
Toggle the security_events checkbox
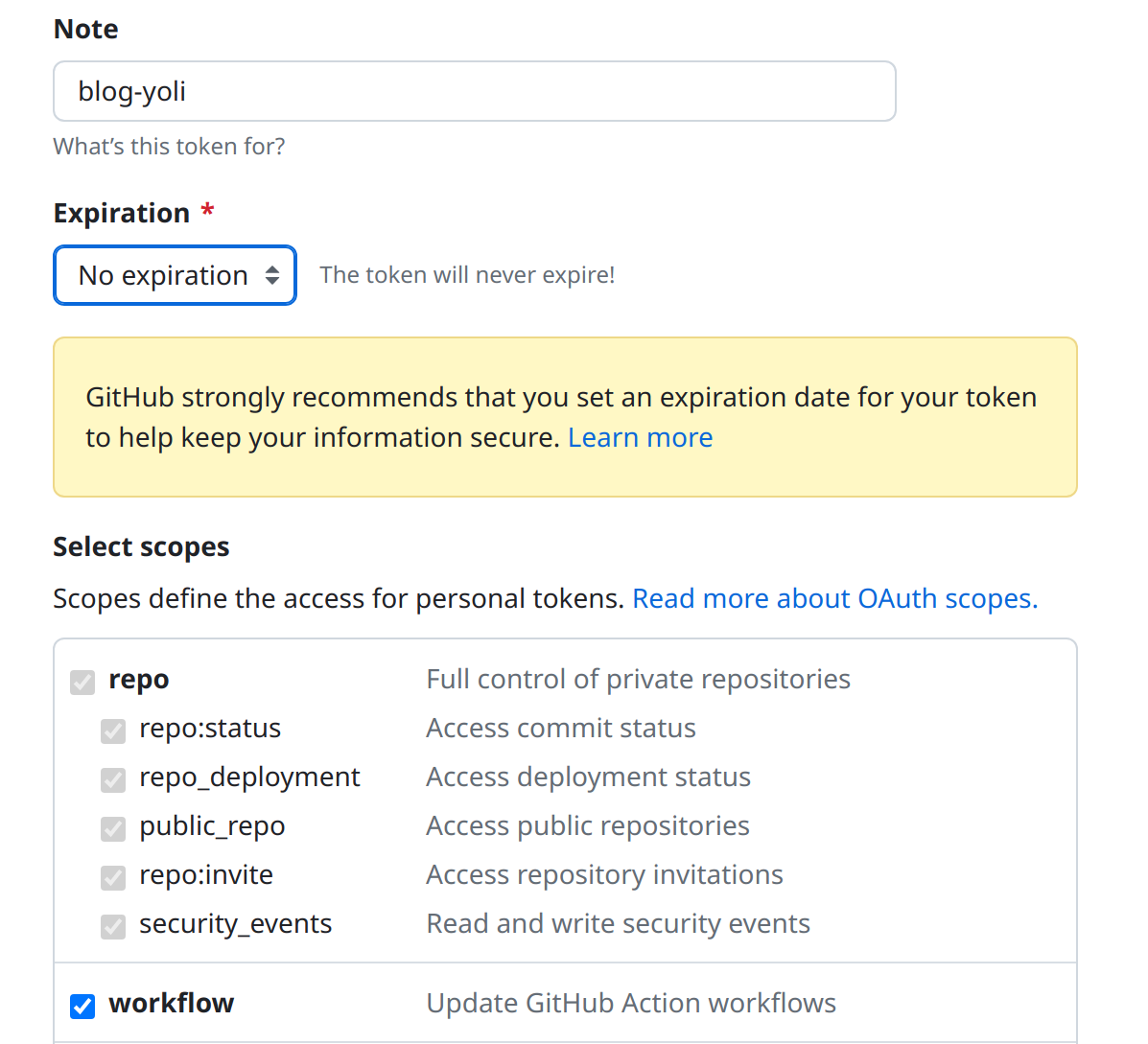point(113,926)
